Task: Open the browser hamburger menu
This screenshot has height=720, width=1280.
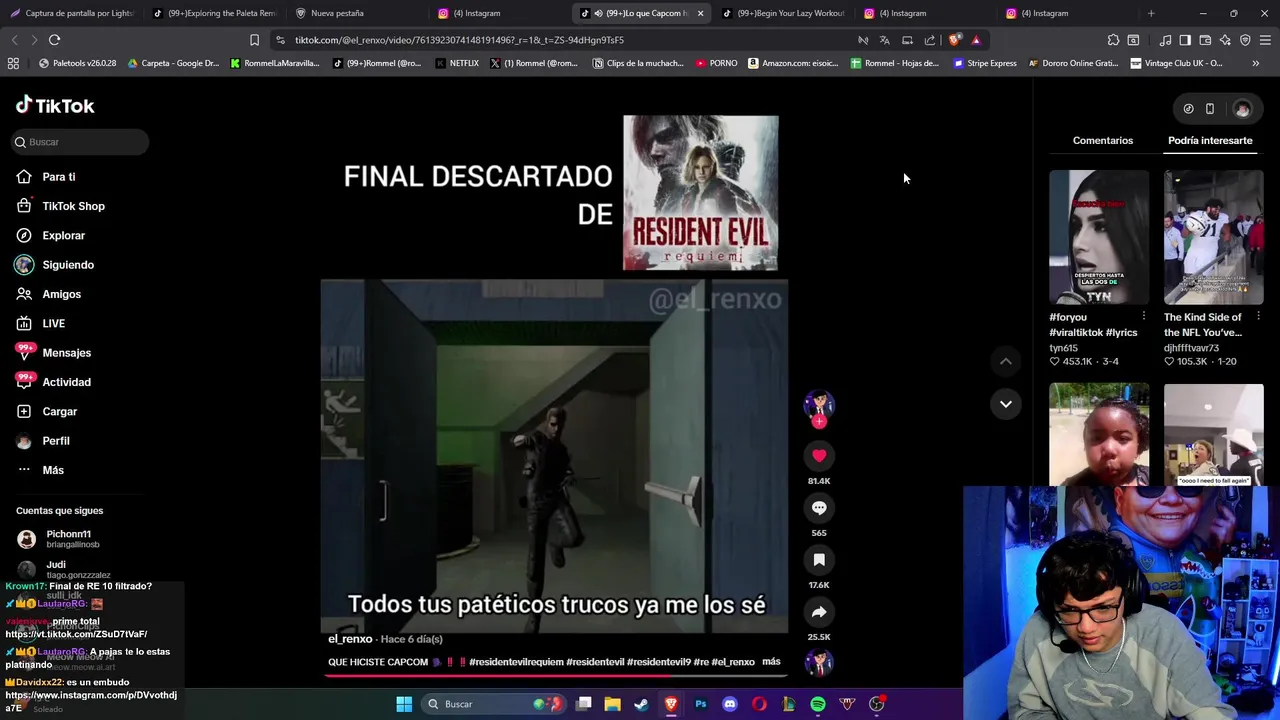Action: coord(1265,40)
